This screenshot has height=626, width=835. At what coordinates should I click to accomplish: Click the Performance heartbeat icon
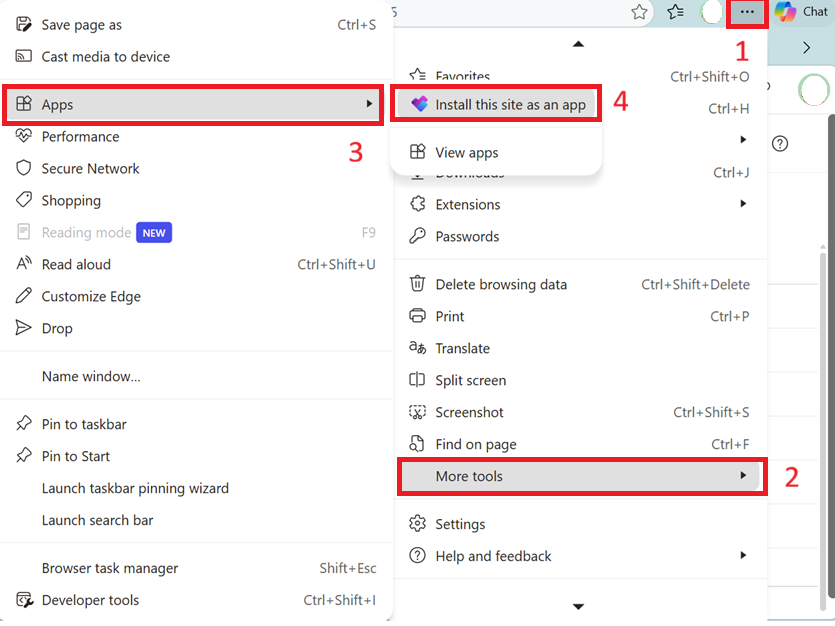pos(23,136)
